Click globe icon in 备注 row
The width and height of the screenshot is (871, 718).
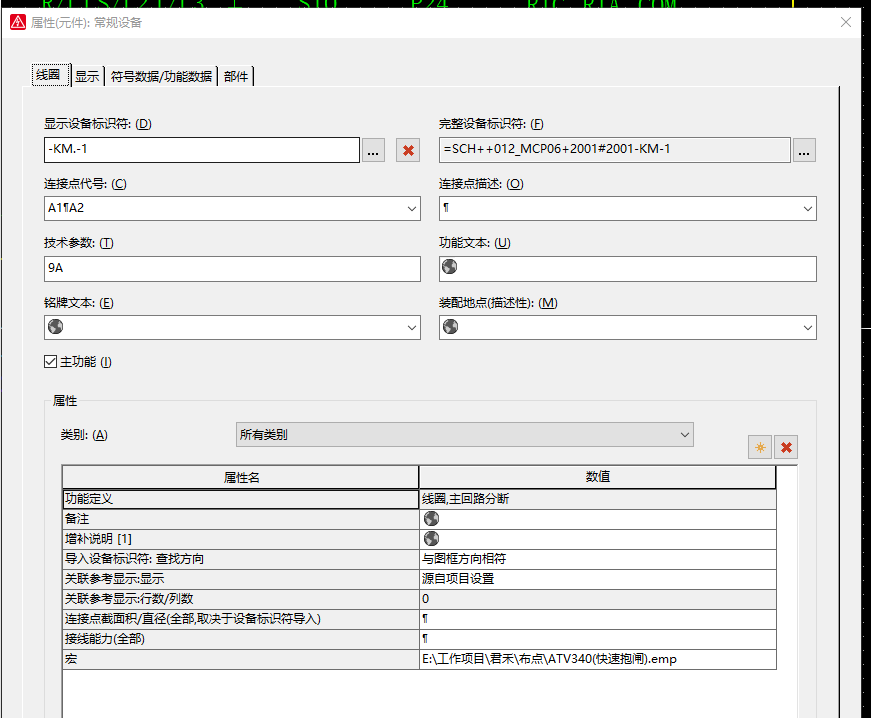coord(431,518)
